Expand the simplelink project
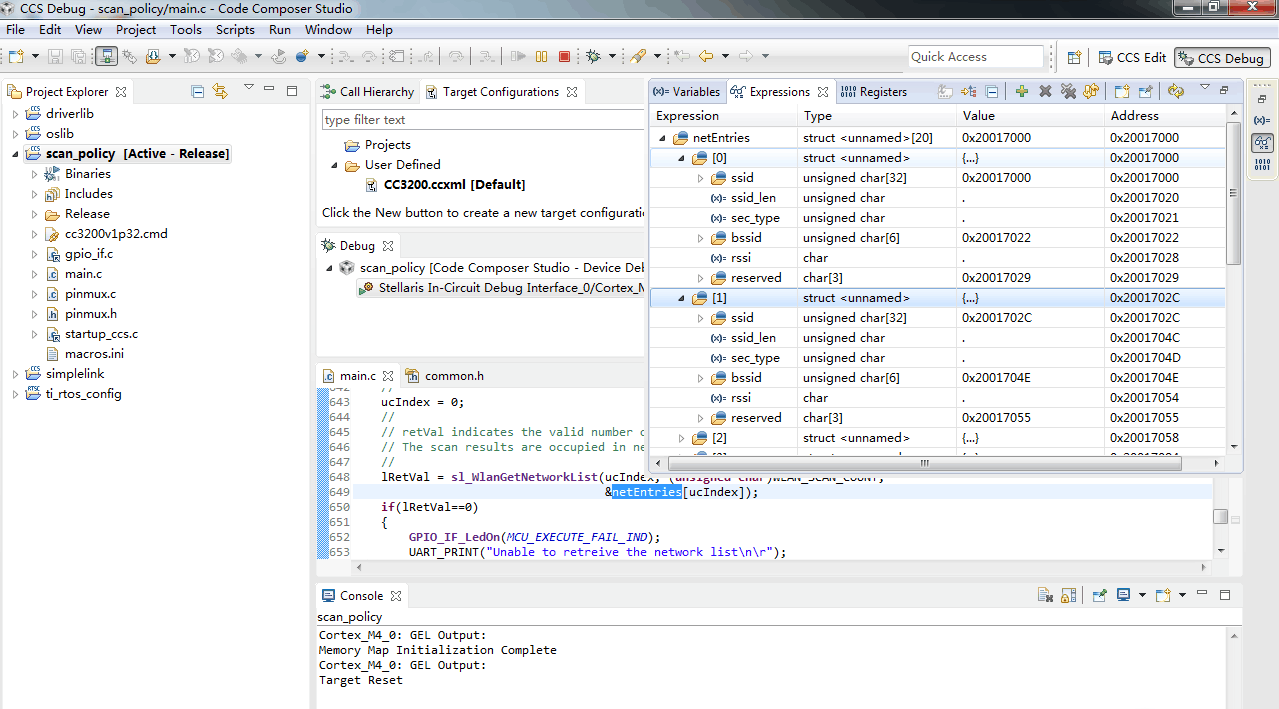 pyautogui.click(x=15, y=374)
